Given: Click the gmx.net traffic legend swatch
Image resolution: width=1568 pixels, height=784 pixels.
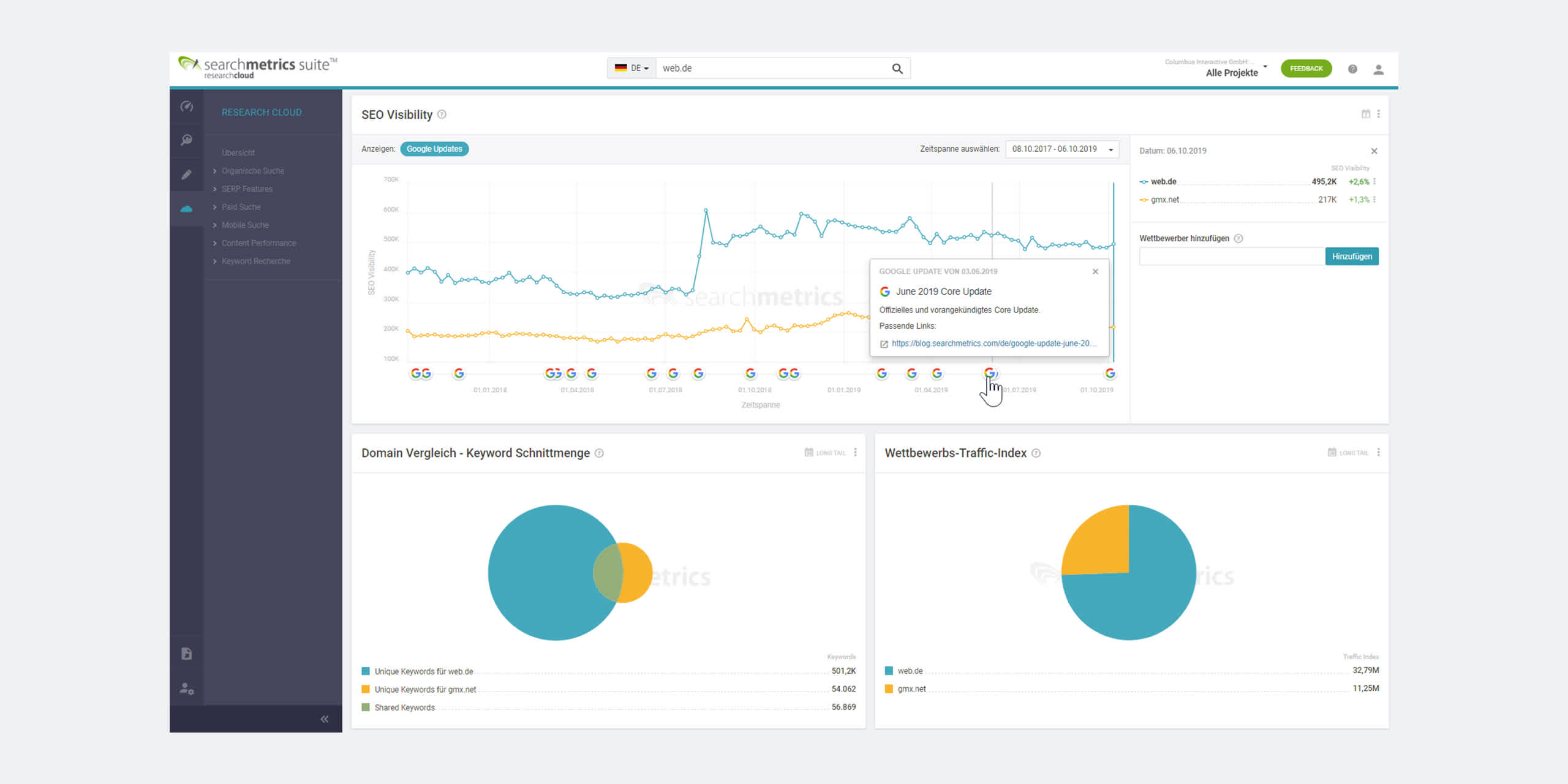Looking at the screenshot, I should [x=889, y=688].
